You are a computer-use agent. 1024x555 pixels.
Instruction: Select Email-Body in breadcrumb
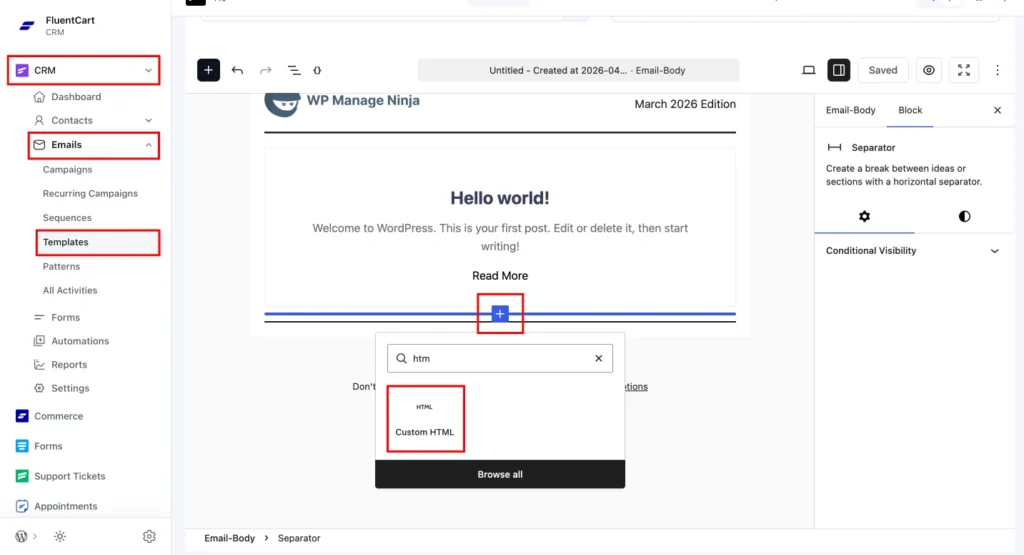coord(229,538)
